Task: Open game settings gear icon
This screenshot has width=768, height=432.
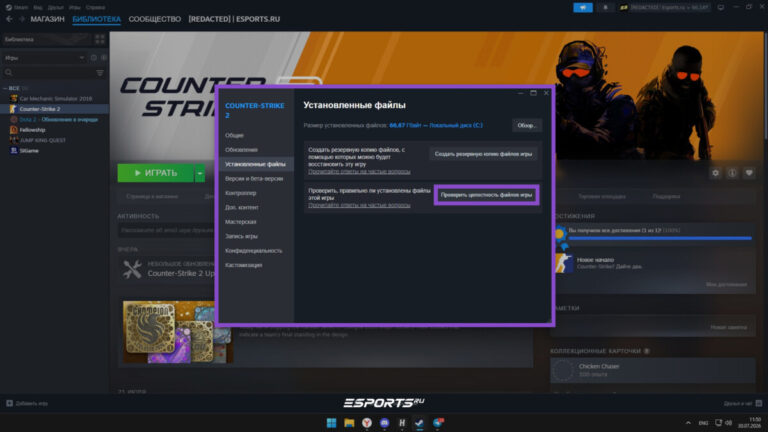Action: pos(716,173)
